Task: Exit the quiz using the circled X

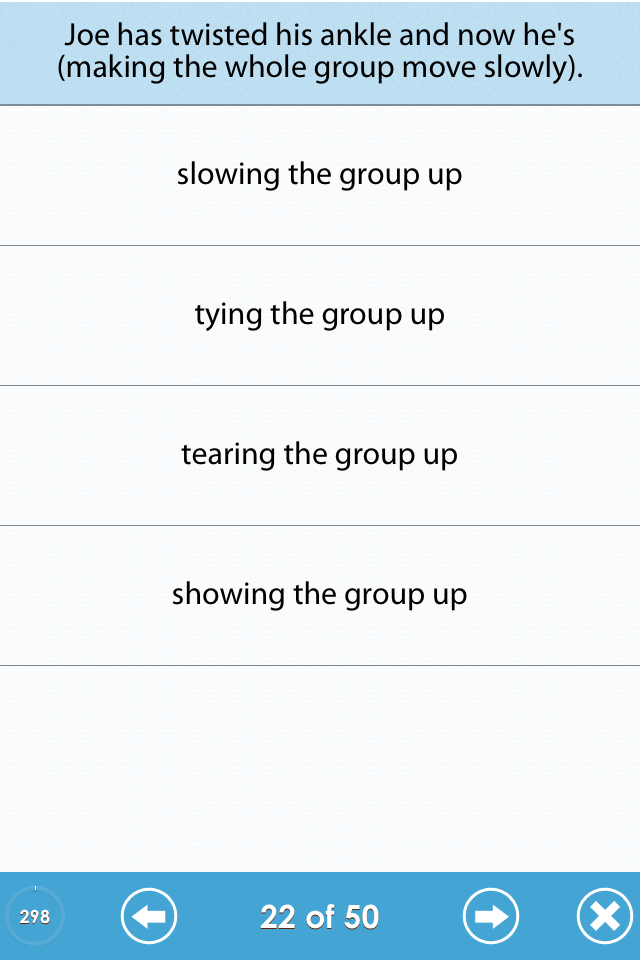Action: 605,916
